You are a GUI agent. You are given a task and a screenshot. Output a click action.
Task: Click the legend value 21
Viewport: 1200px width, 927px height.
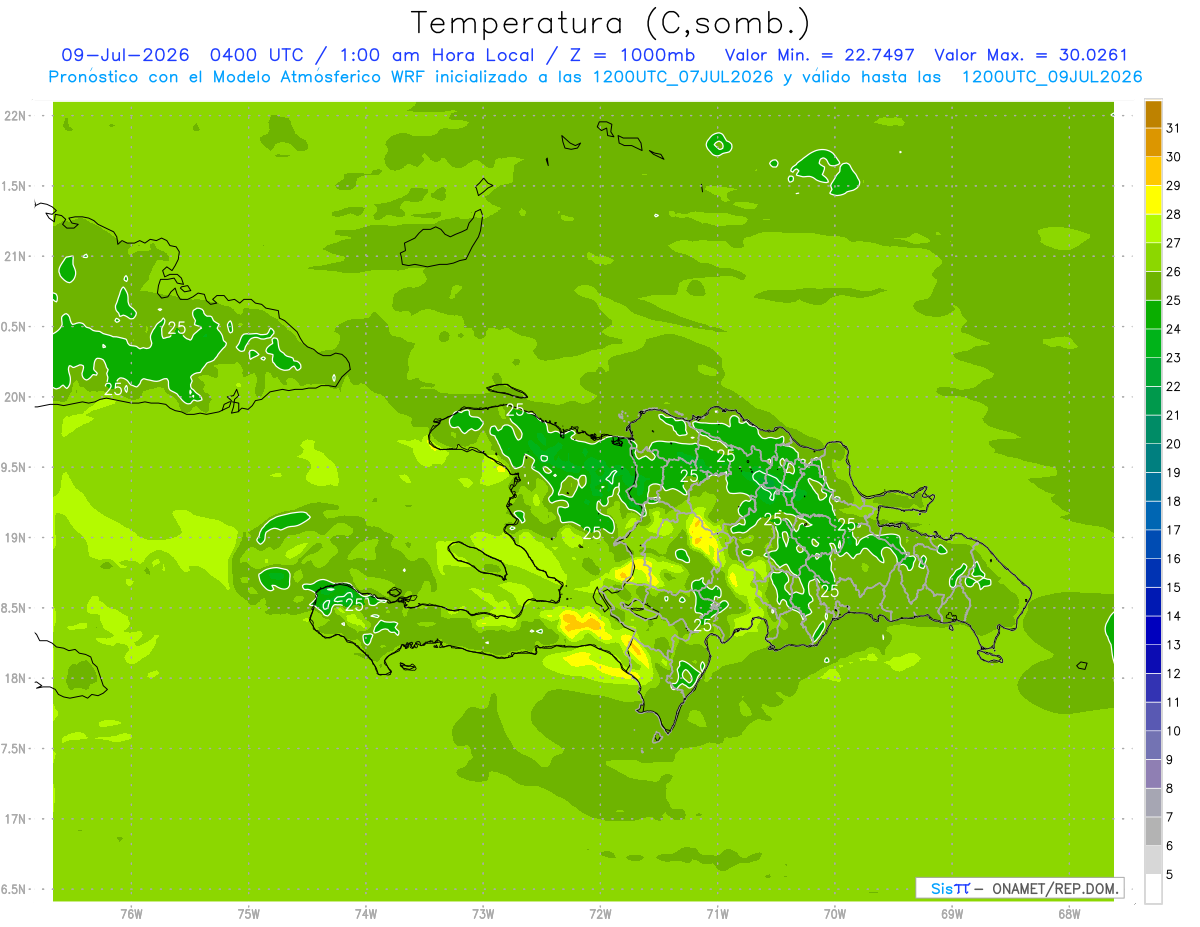[x=1174, y=415]
